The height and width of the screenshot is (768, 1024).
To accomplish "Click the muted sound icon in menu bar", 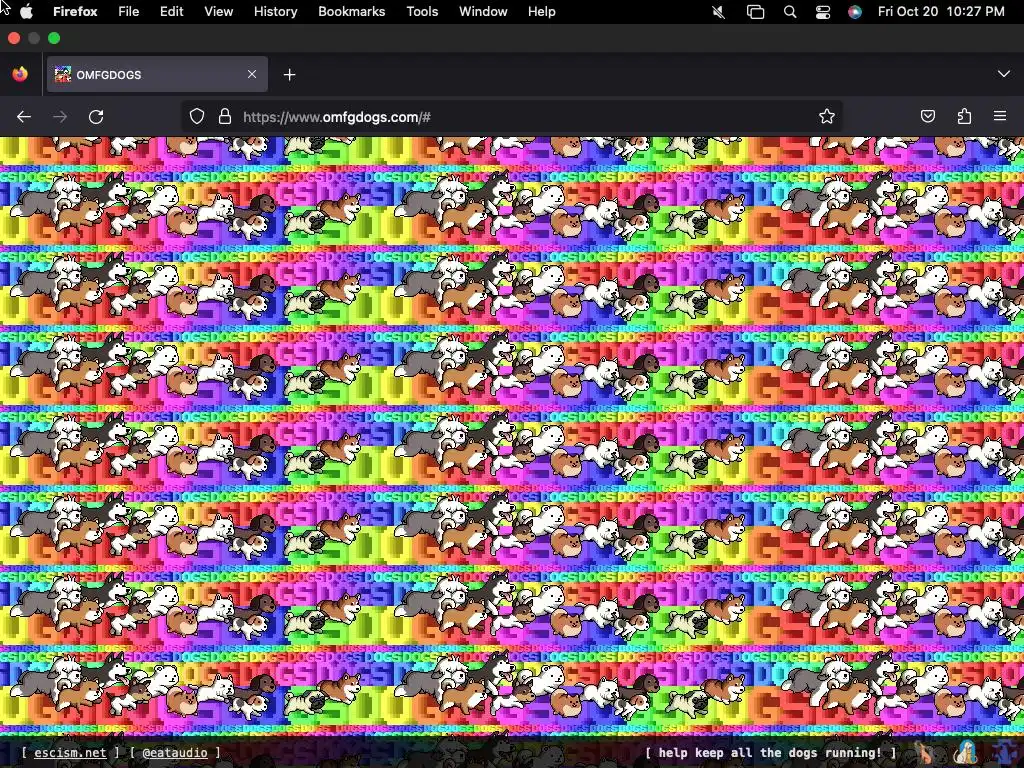I will coord(718,12).
